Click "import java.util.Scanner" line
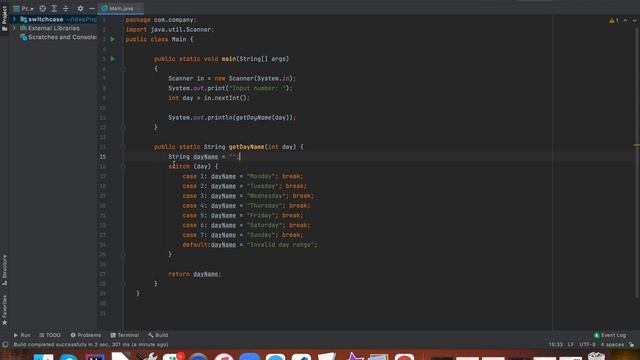The width and height of the screenshot is (640, 360). pos(170,29)
